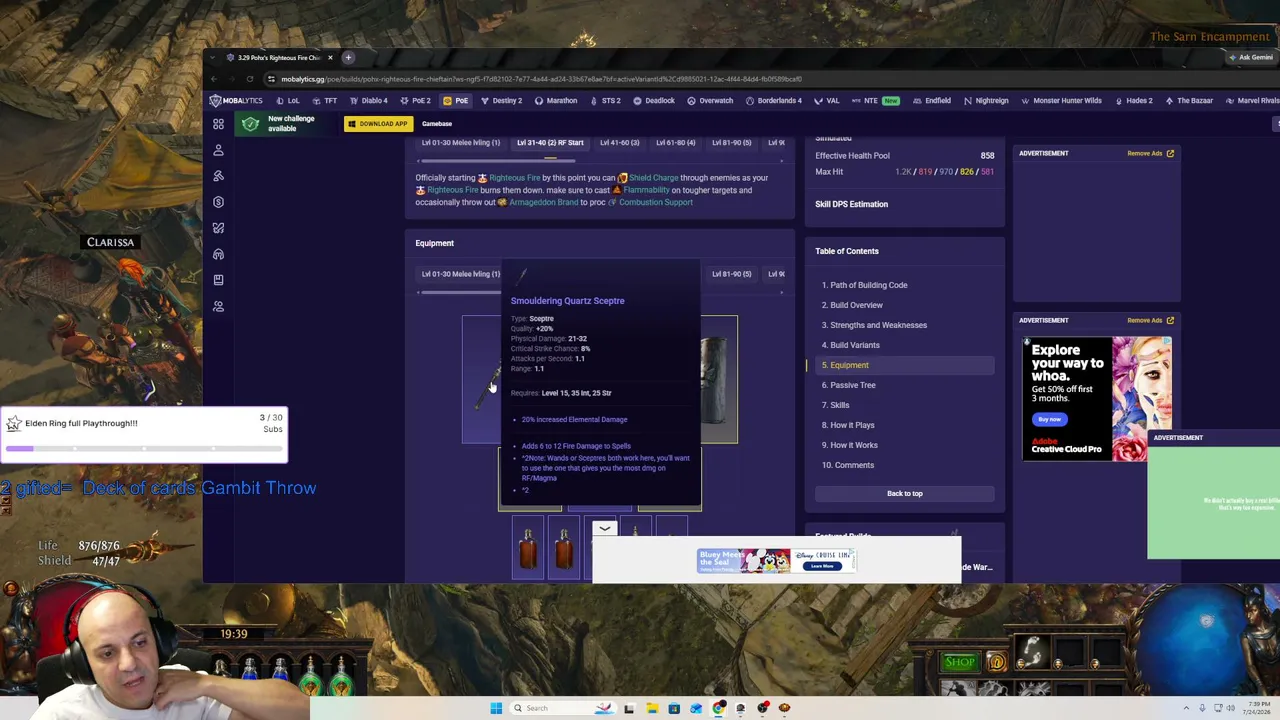Image resolution: width=1280 pixels, height=720 pixels.
Task: Click the helmet icon in the sidebar
Action: [x=218, y=254]
